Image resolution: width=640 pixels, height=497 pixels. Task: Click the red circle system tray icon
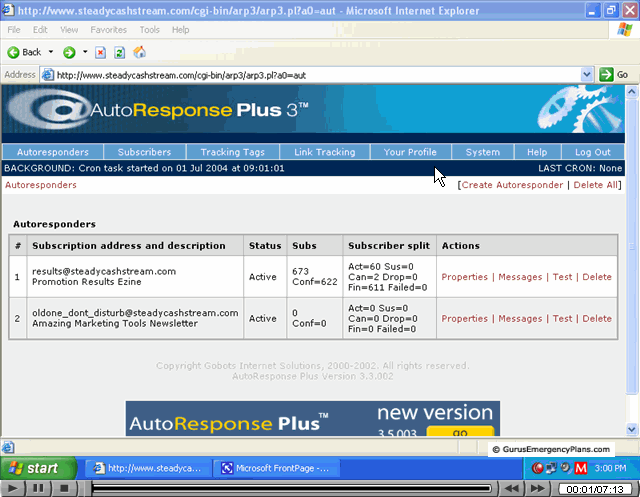click(538, 468)
